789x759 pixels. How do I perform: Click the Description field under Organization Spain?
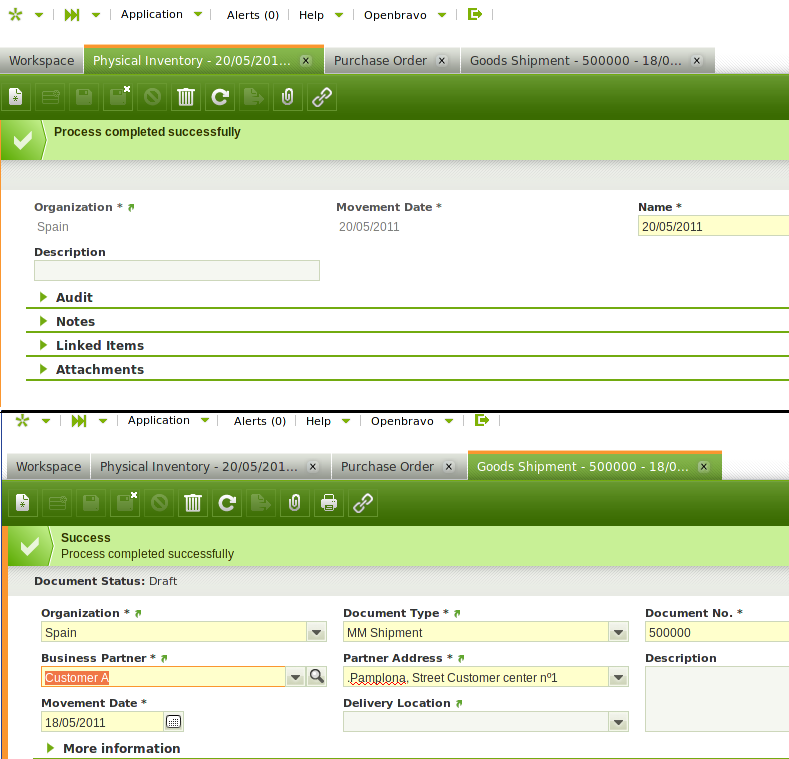(177, 270)
